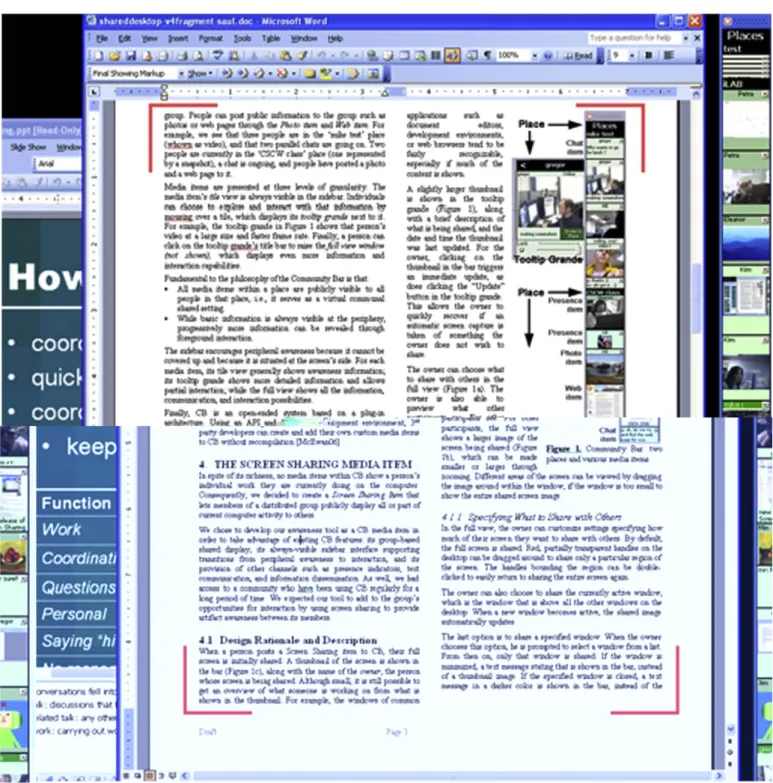Click the tab selector at the ruler's left
Viewport: 773px width, 783px height.
point(94,92)
